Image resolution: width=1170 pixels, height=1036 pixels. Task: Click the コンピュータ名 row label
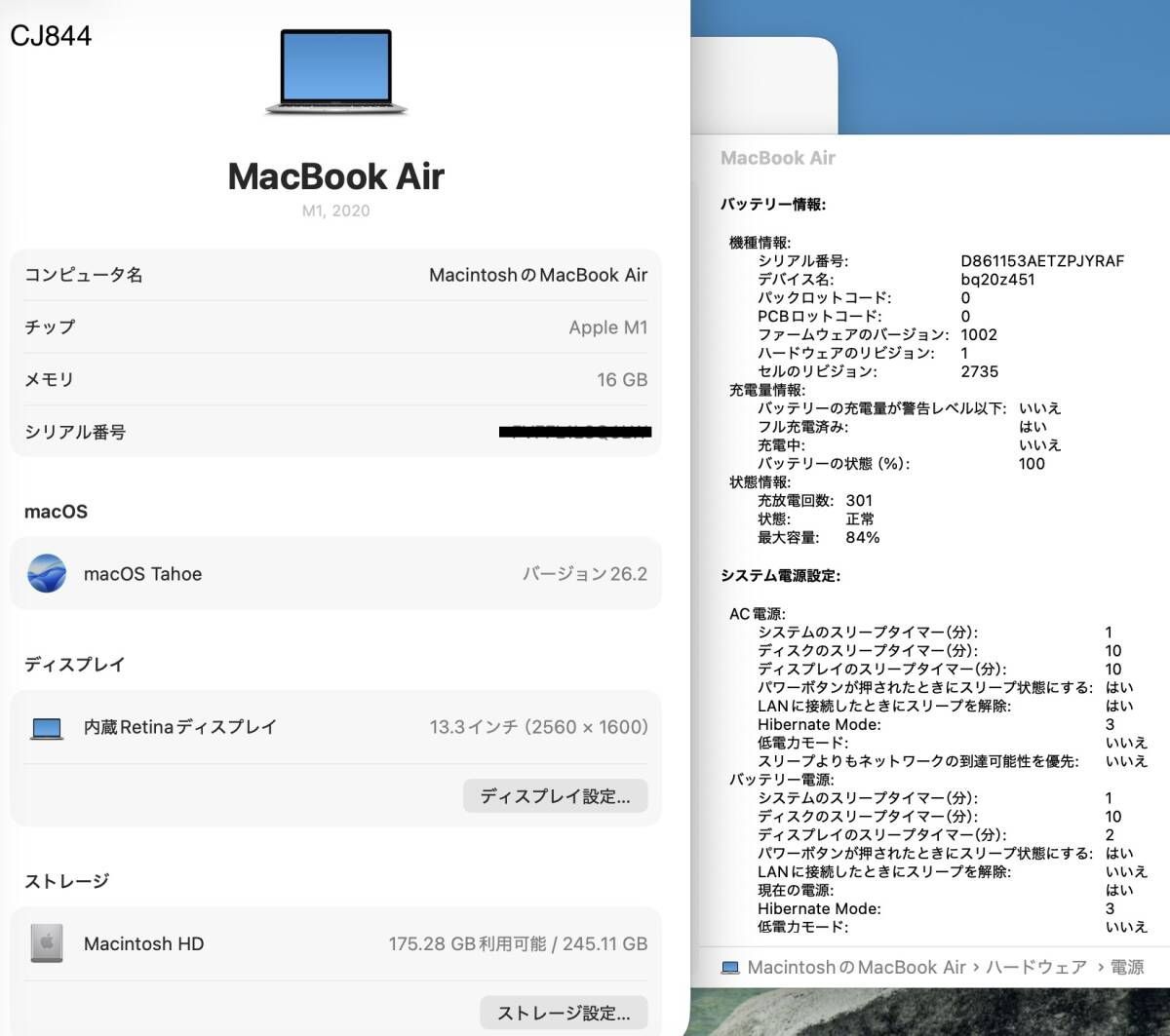pos(84,275)
